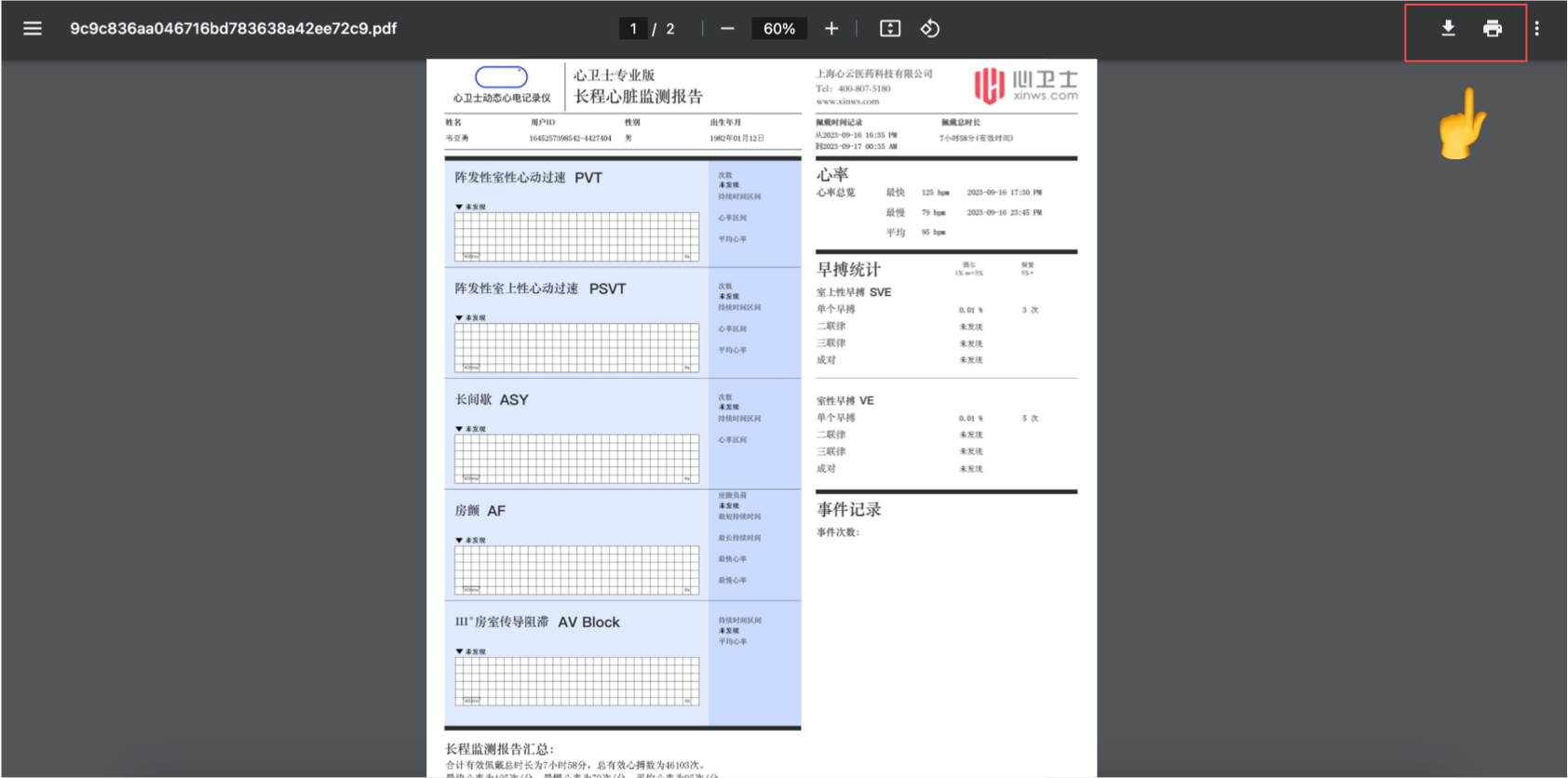Click the triangle marker under AF heading
1568x778 pixels.
(x=459, y=540)
